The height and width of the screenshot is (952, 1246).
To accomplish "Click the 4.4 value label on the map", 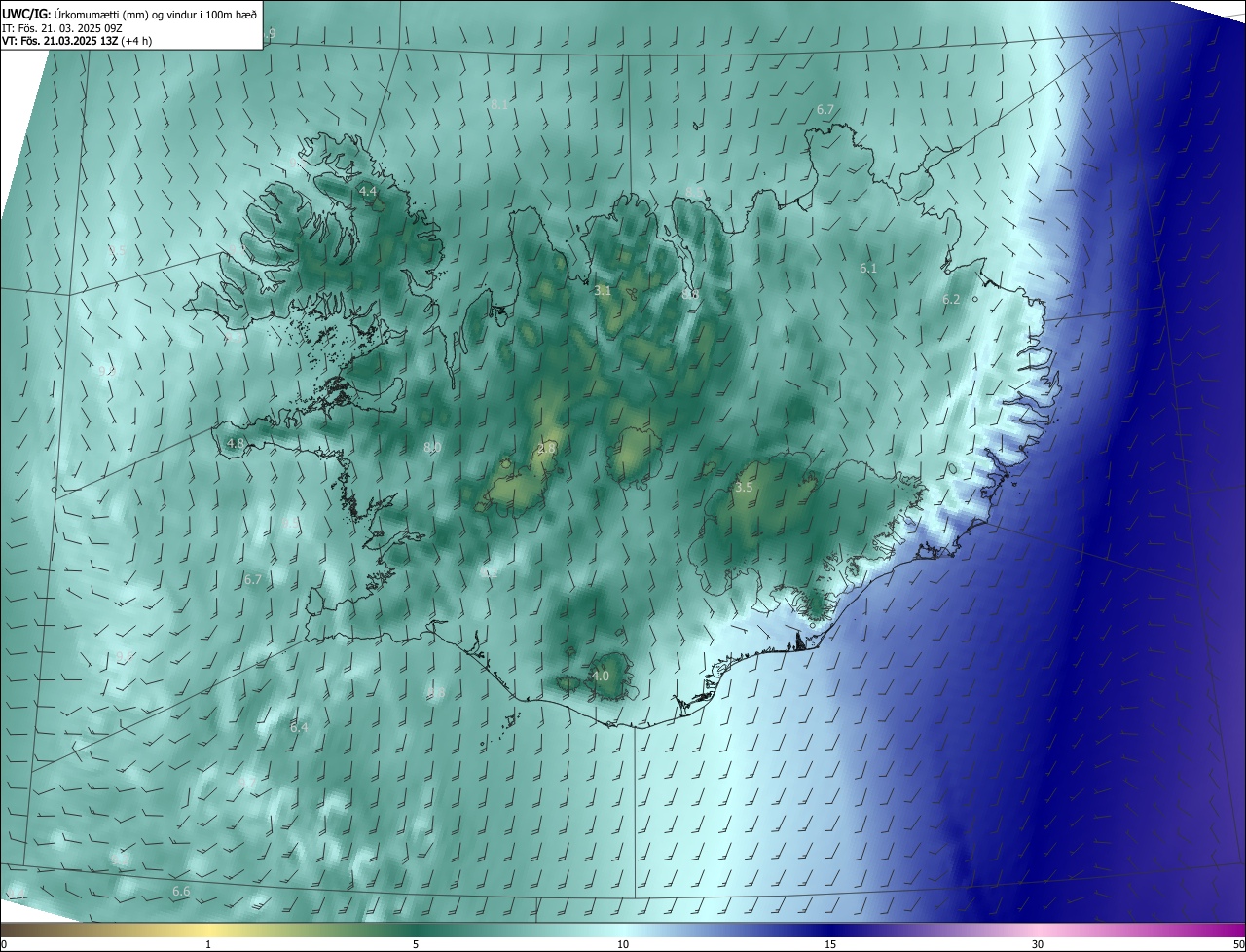I will (x=368, y=192).
